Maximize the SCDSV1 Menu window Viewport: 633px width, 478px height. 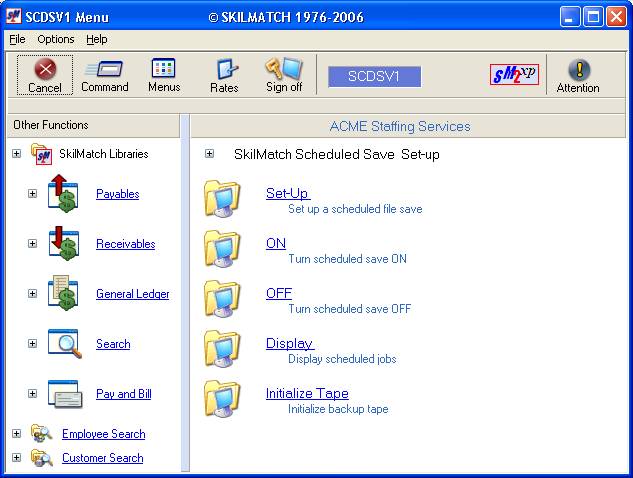tap(593, 17)
